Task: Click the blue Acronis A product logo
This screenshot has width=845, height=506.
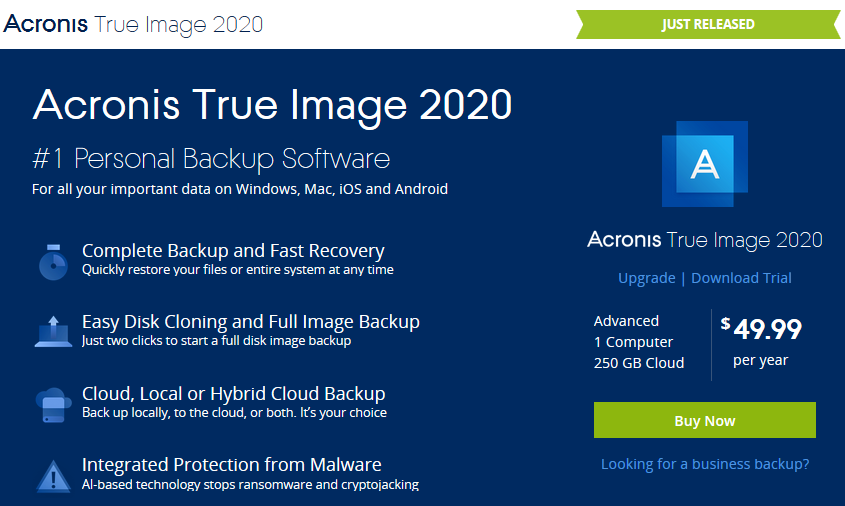Action: click(x=705, y=164)
